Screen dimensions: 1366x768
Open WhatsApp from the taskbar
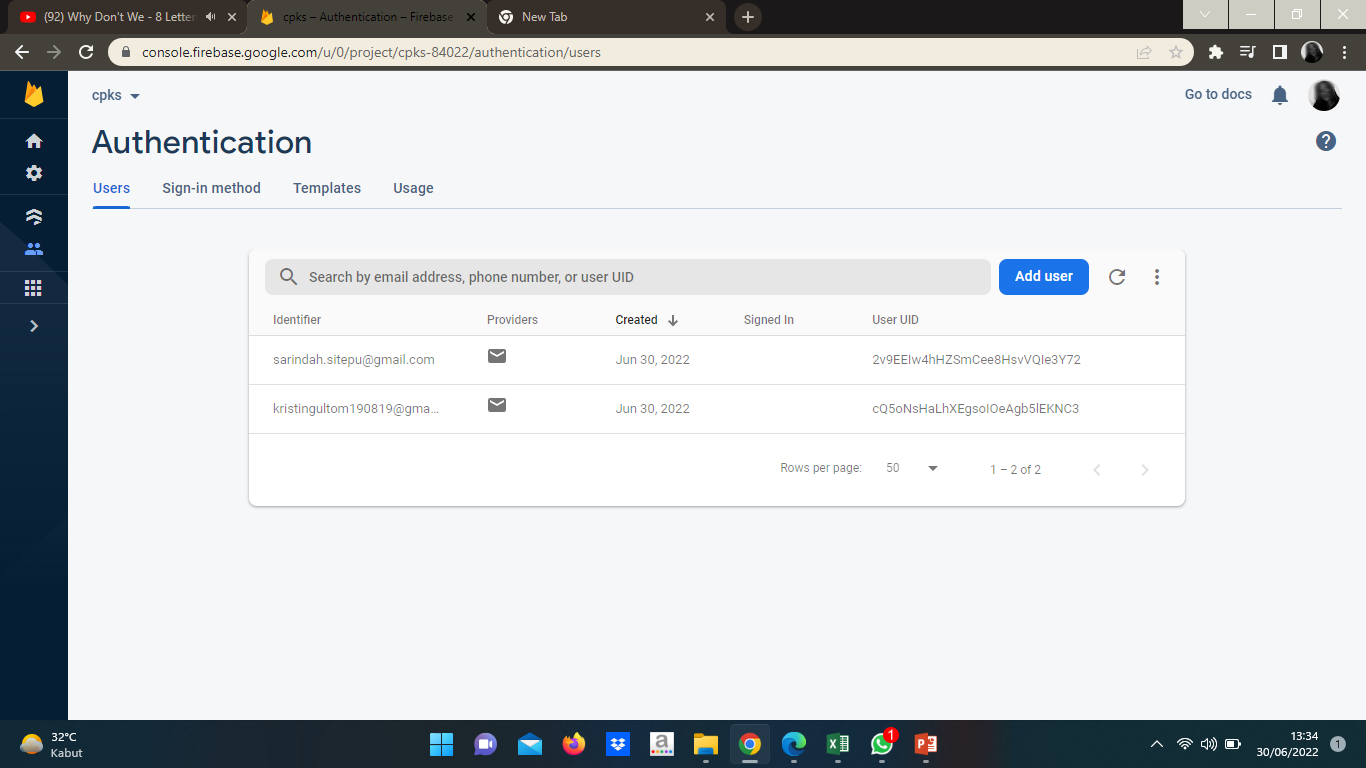click(881, 744)
